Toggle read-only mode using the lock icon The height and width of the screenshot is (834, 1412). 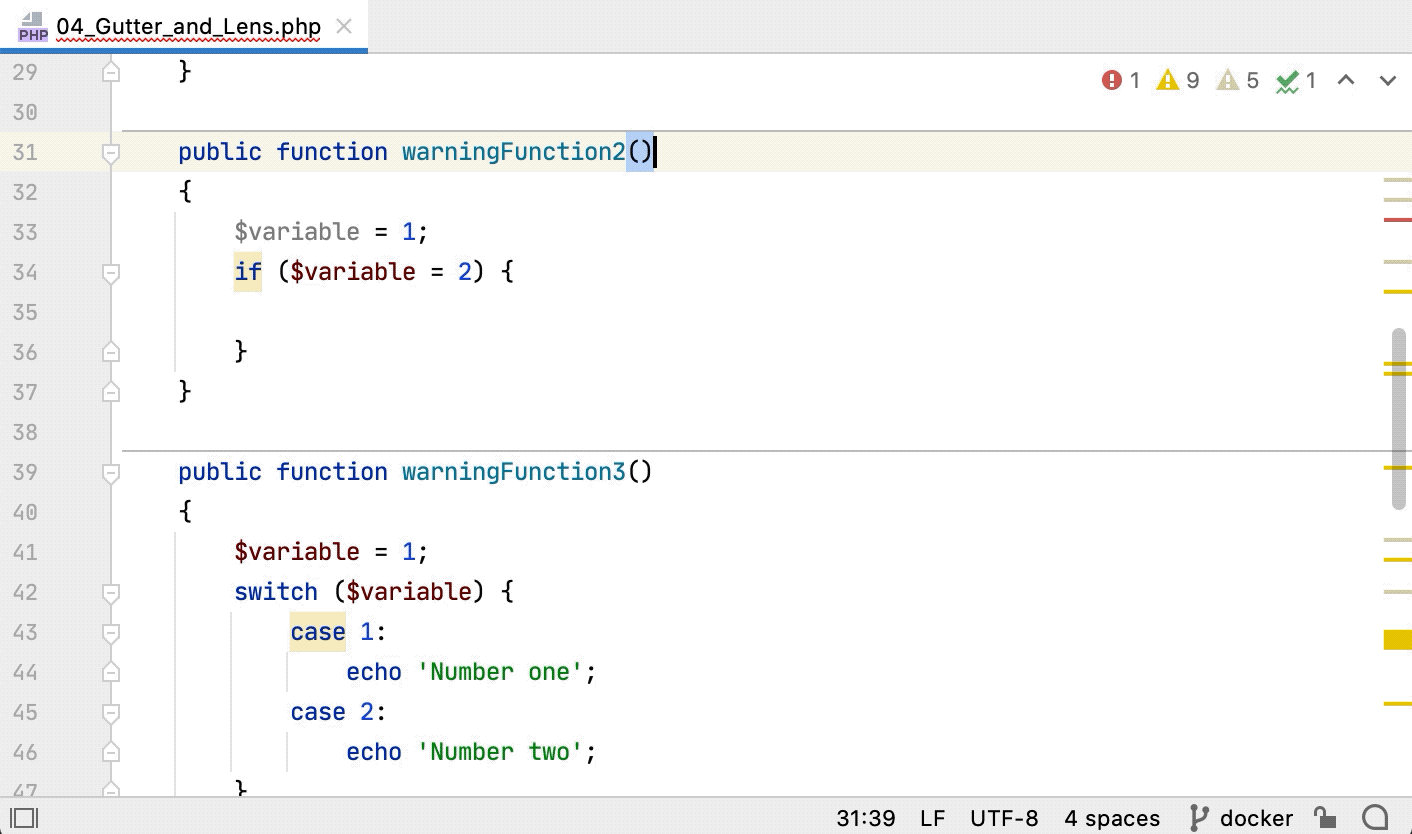click(1326, 817)
